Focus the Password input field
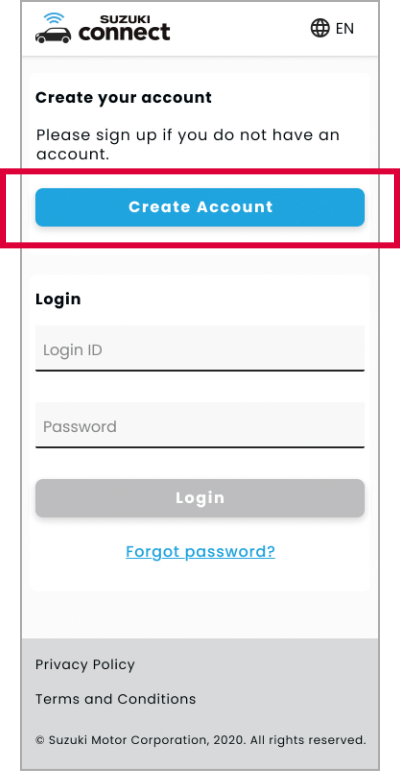Viewport: 400px width, 771px height. coord(200,425)
